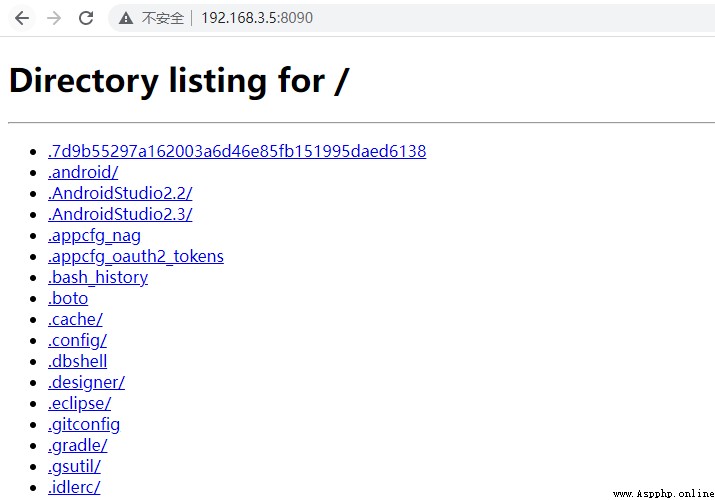Open the .AndroidStudio2.2/ folder link
715x500 pixels.
coord(120,193)
